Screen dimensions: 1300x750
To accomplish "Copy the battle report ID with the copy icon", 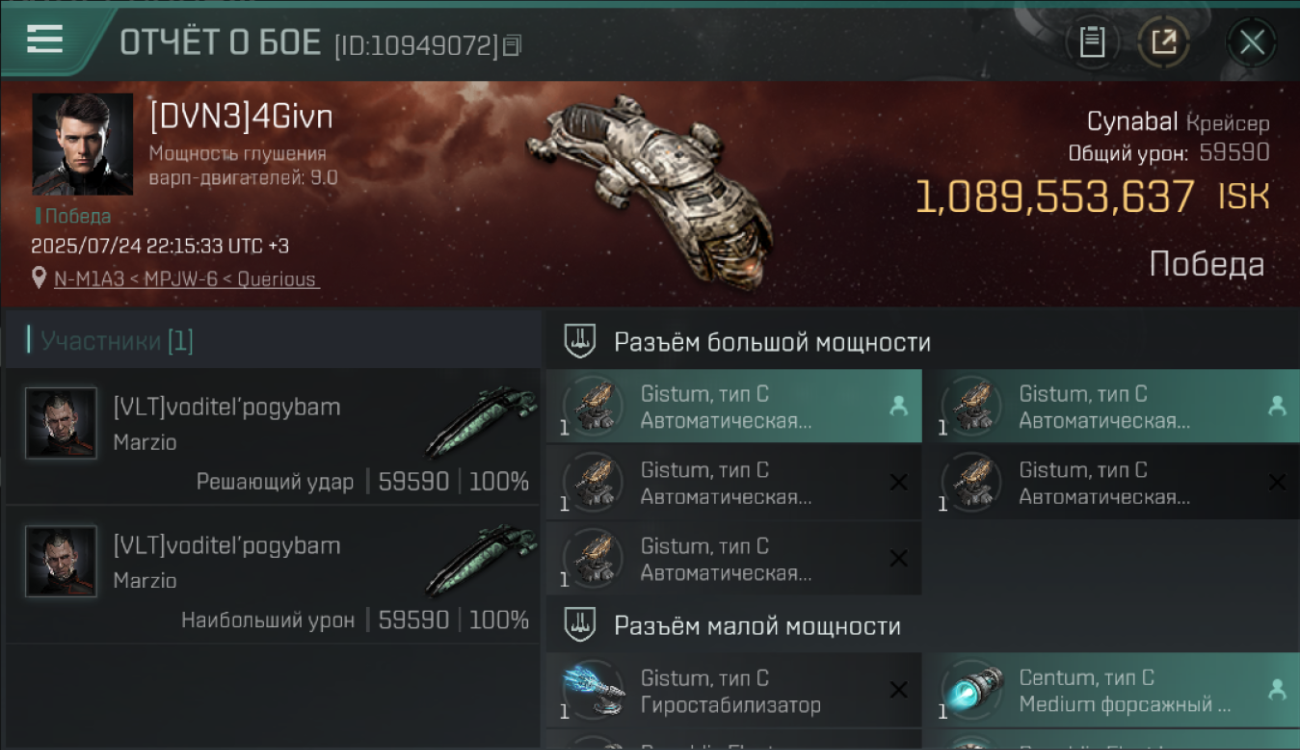I will 512,45.
